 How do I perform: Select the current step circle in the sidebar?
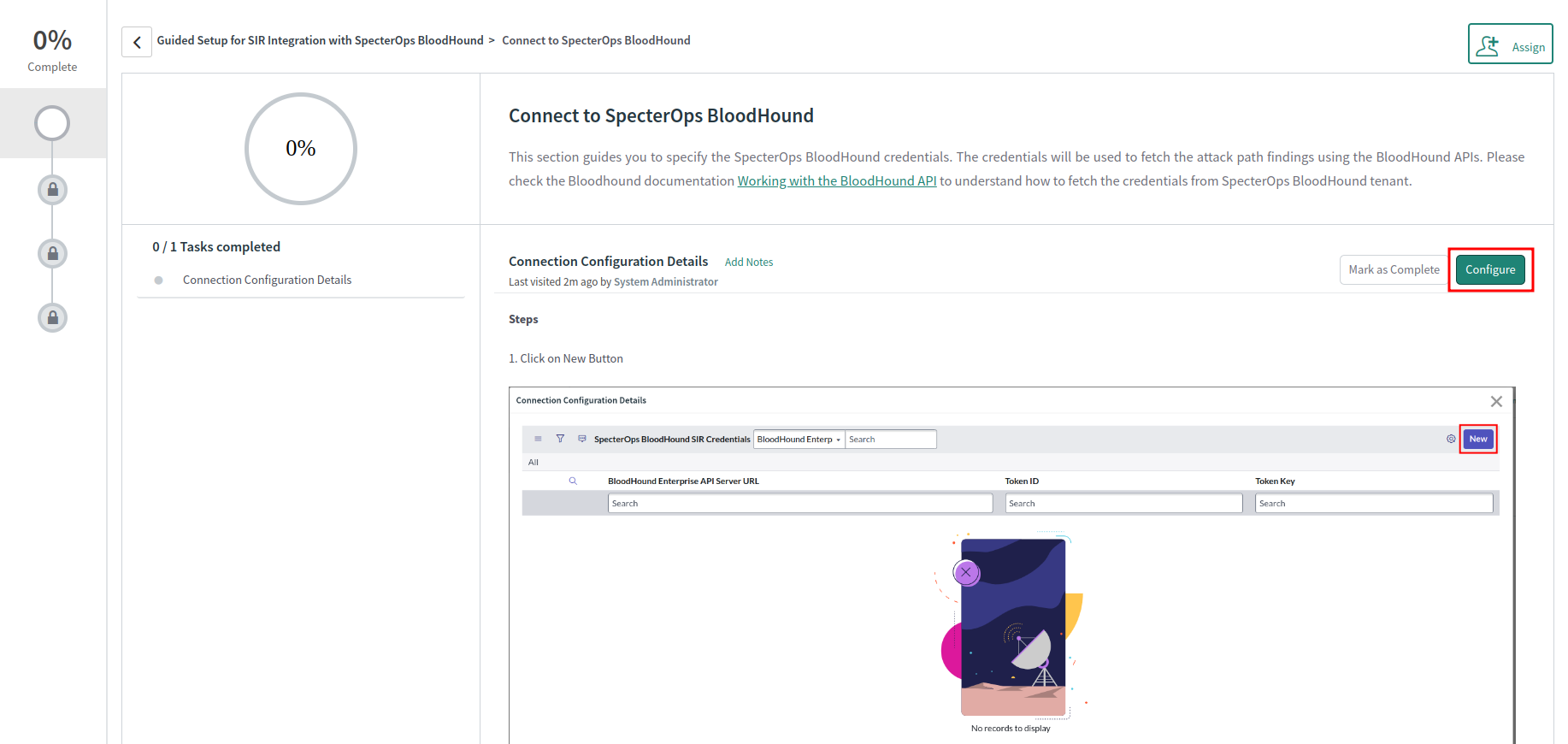[52, 123]
